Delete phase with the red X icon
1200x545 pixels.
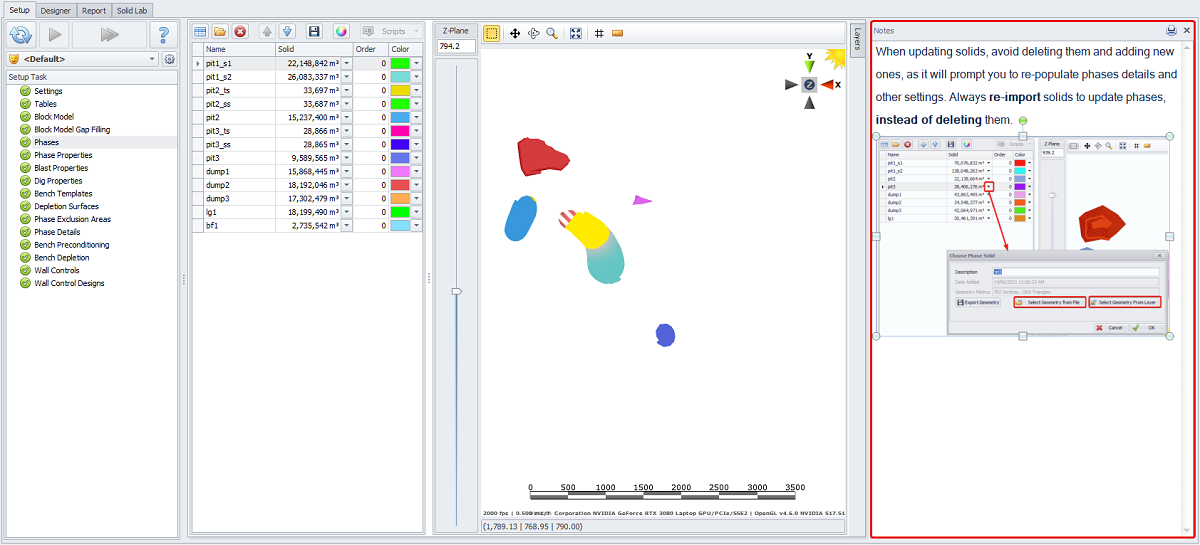coord(240,32)
